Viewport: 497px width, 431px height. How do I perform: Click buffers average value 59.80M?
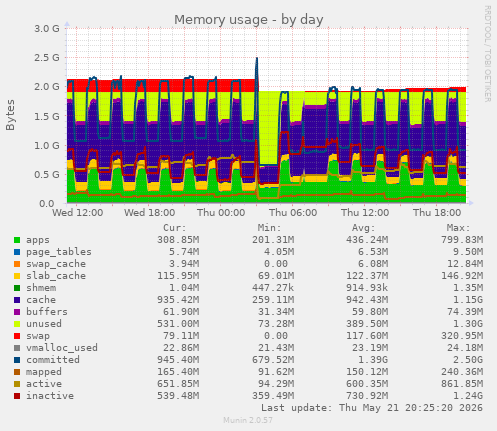pyautogui.click(x=370, y=312)
